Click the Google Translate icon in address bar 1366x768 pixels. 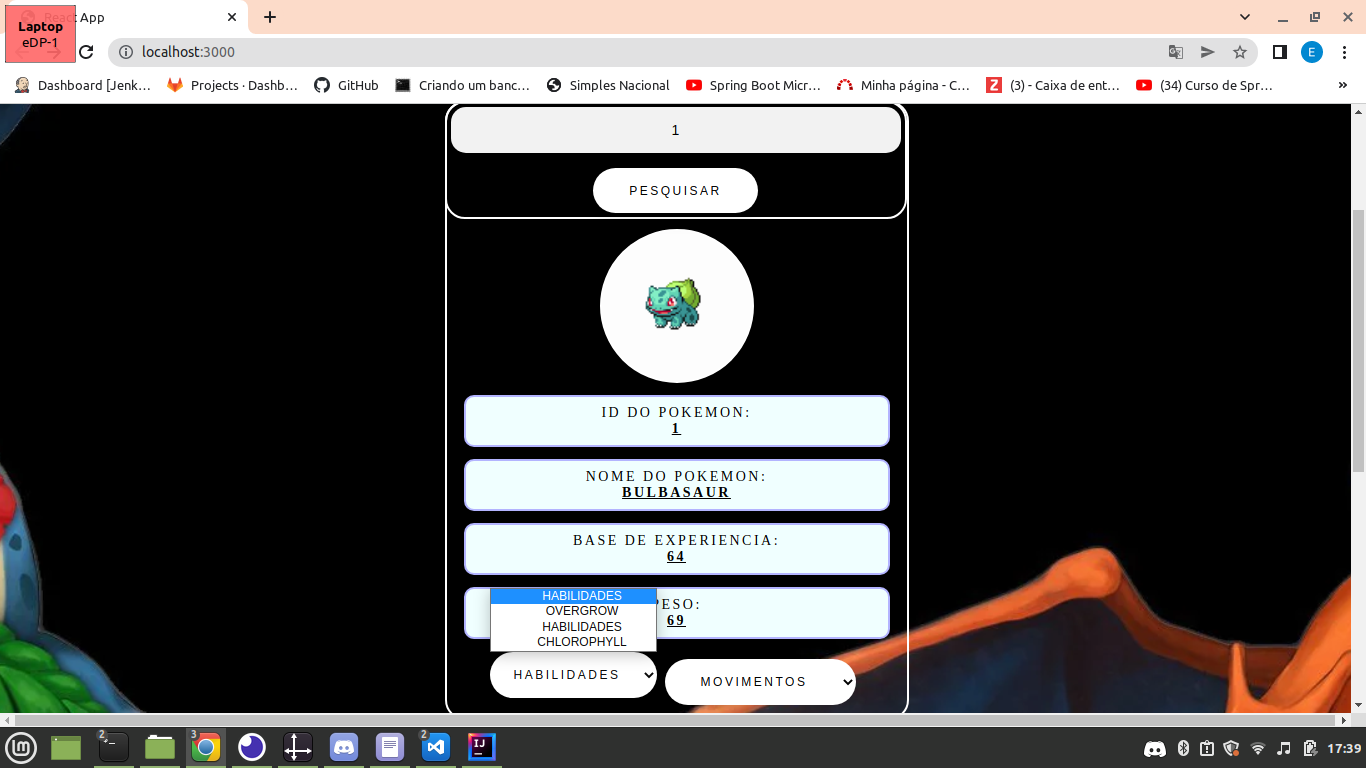click(x=1176, y=52)
